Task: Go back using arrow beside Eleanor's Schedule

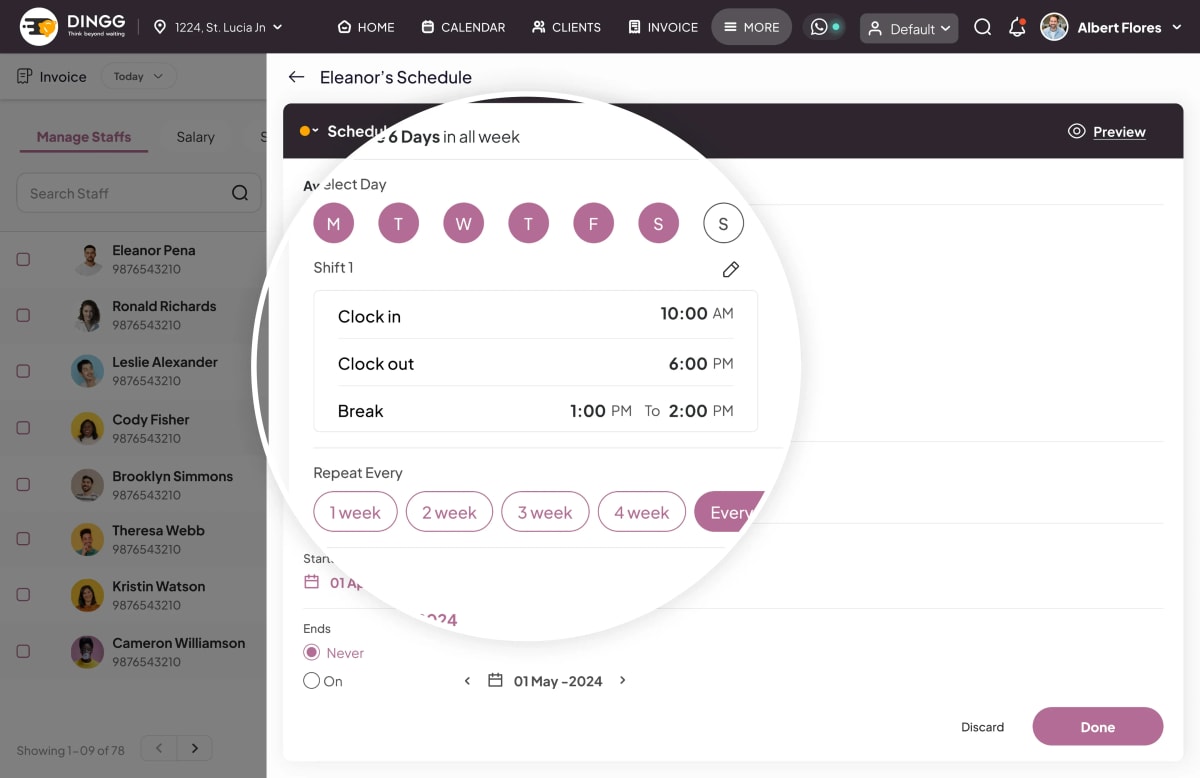Action: tap(296, 77)
